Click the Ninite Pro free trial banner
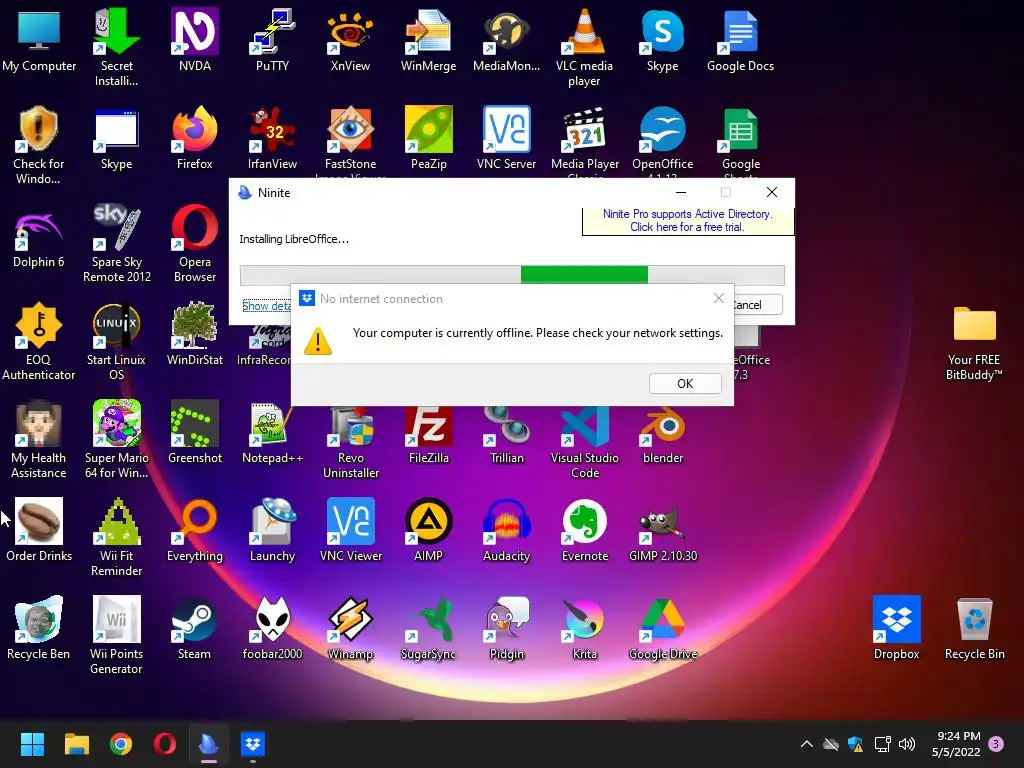The height and width of the screenshot is (768, 1024). (688, 221)
